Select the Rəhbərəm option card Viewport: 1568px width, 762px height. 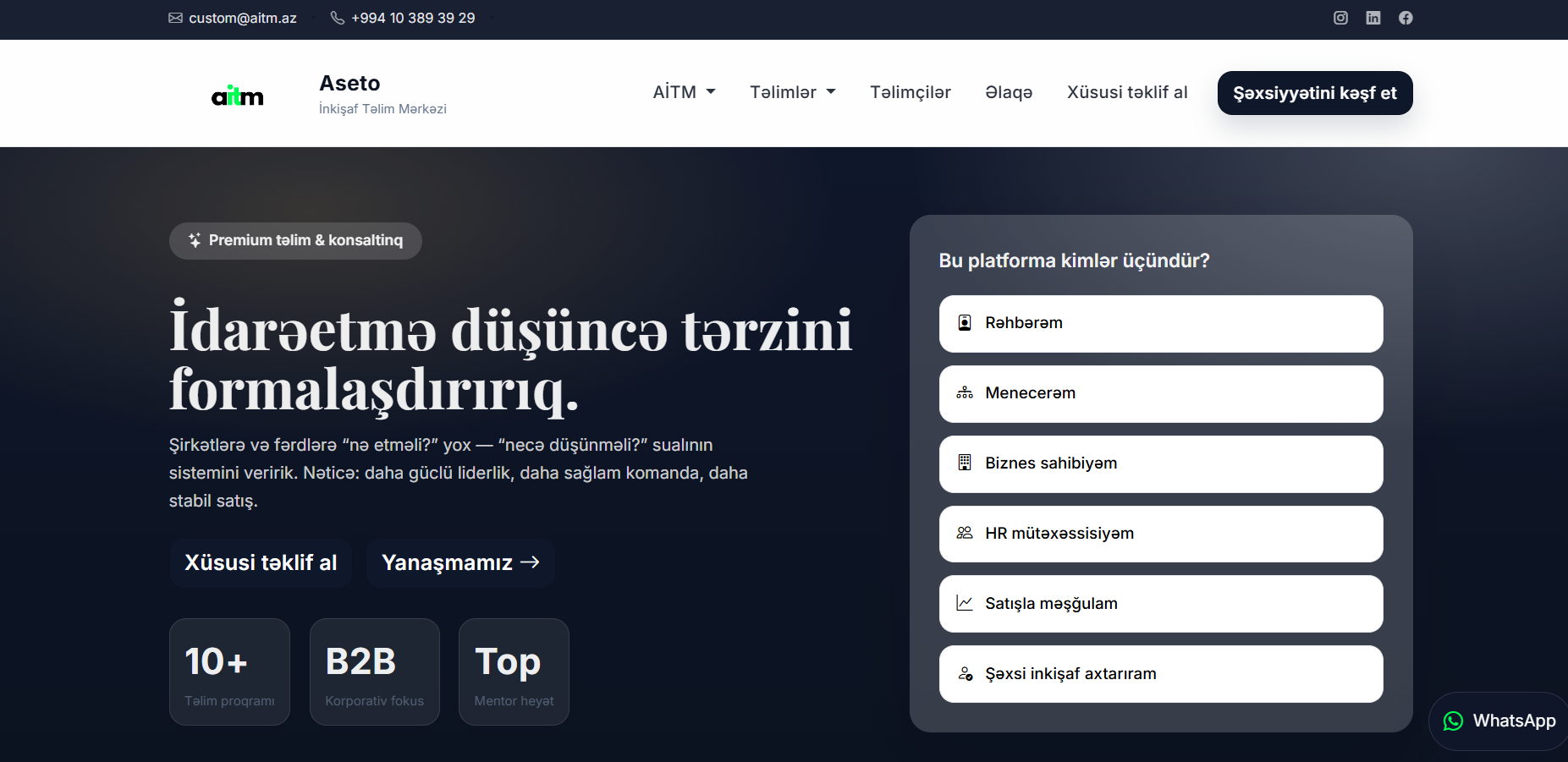(x=1160, y=323)
